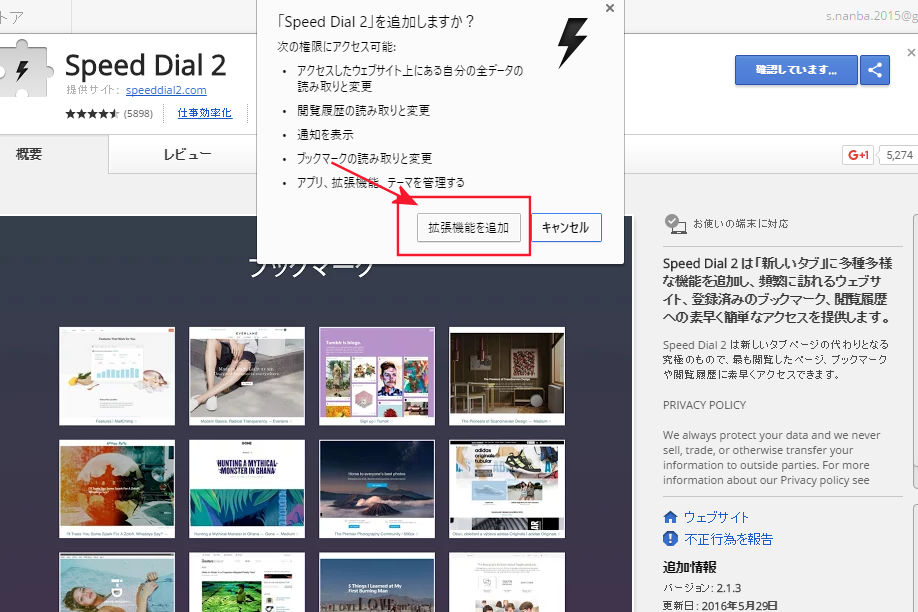Click the (5898) rating count
The height and width of the screenshot is (612, 918).
(138, 114)
